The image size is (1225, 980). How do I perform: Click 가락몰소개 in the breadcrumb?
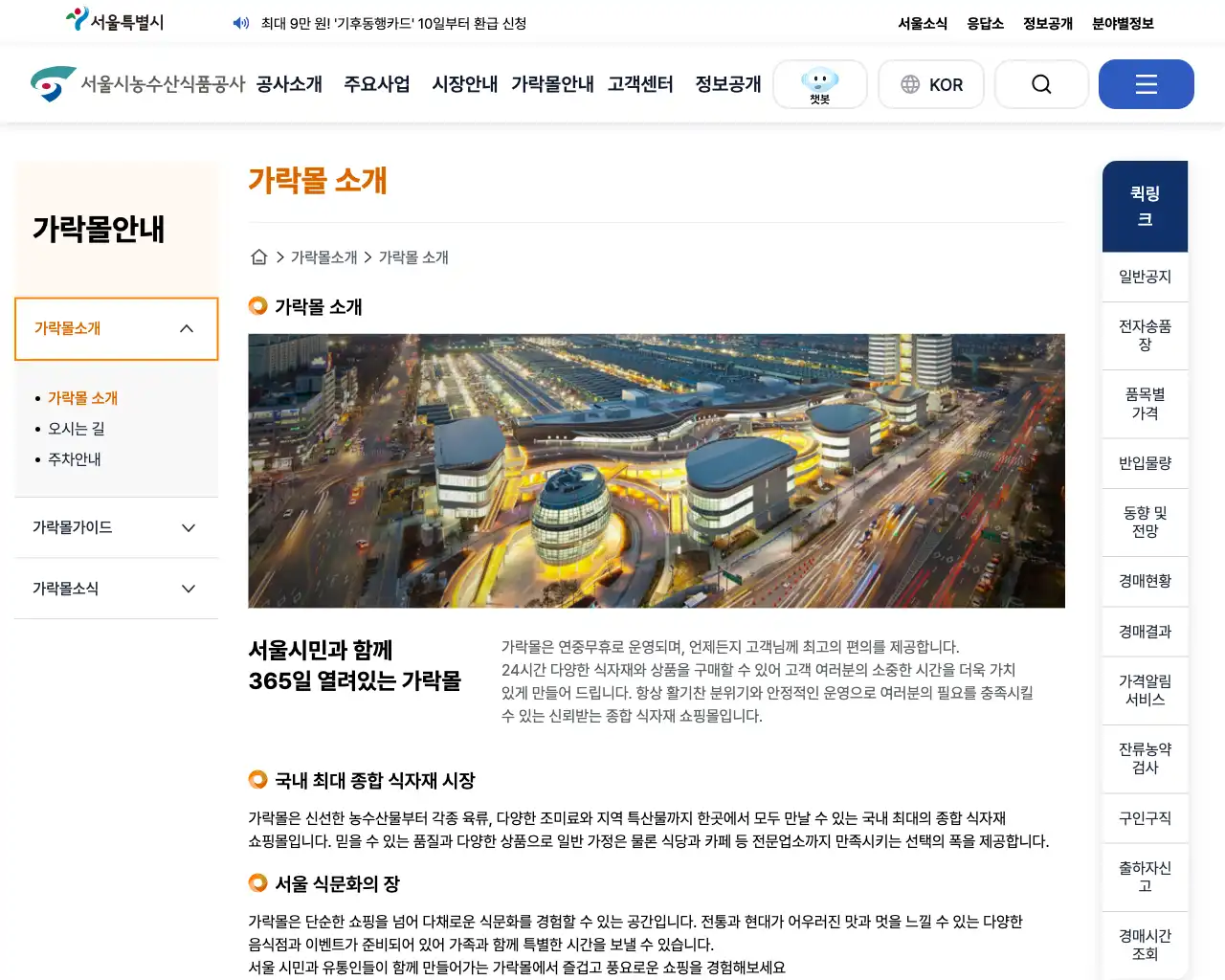click(x=324, y=257)
